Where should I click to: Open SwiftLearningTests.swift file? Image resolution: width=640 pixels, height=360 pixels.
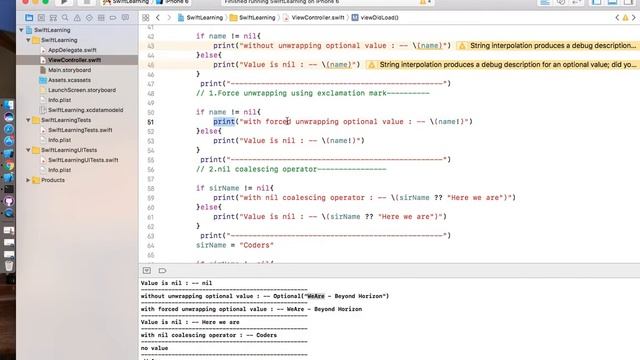click(80, 130)
